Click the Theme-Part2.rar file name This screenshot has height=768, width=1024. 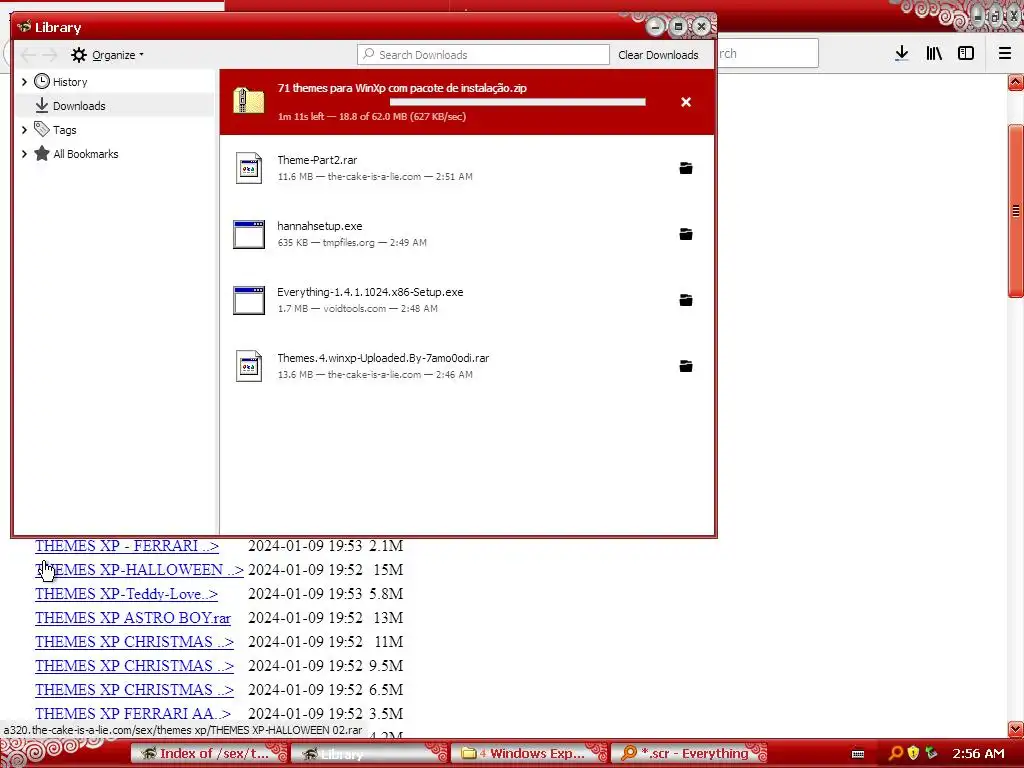317,160
